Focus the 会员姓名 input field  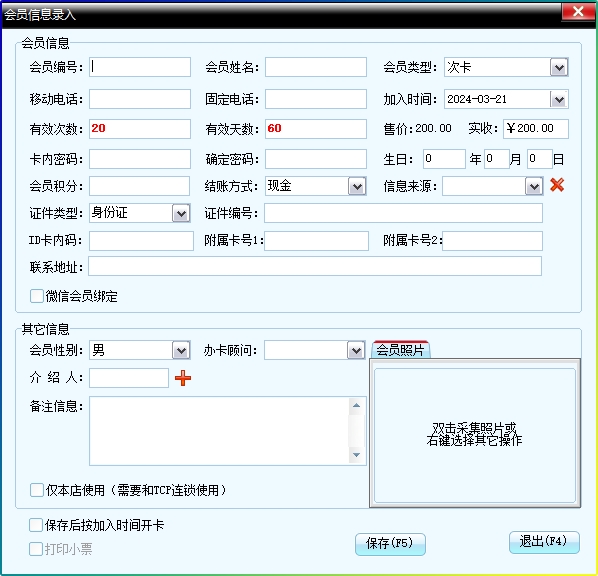(x=316, y=67)
